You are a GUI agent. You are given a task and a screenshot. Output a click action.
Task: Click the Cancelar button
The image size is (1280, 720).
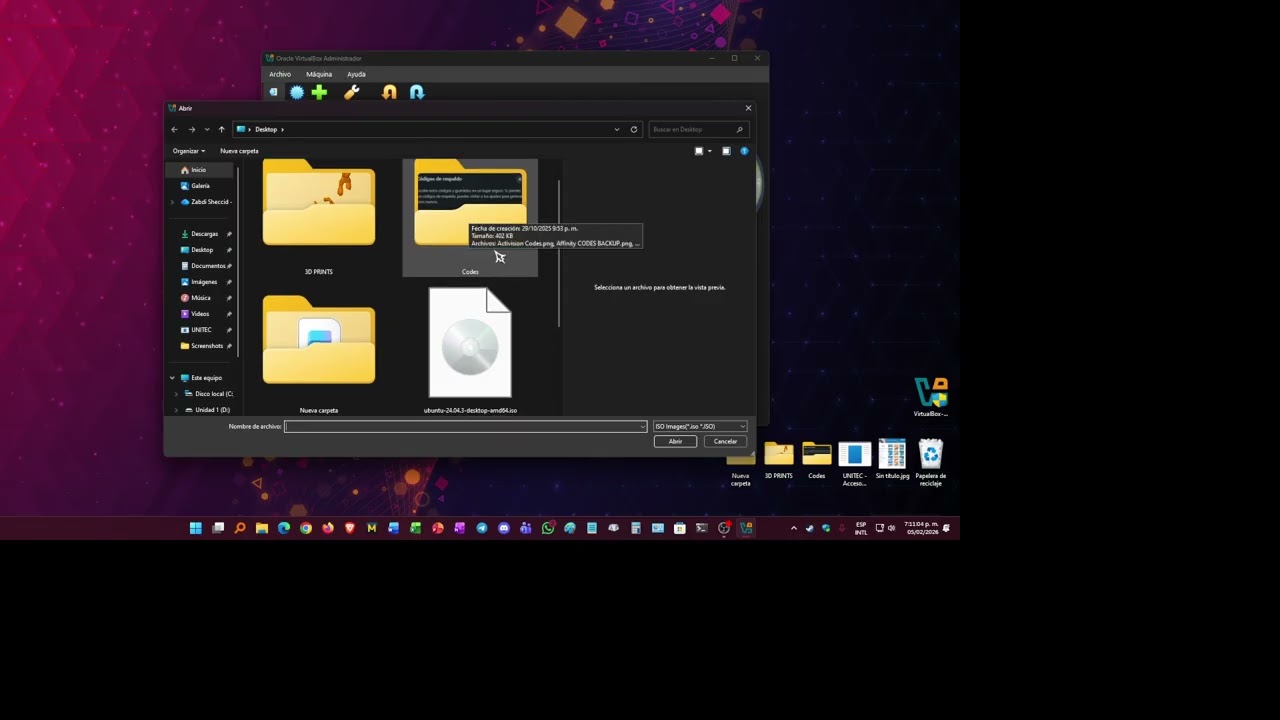coord(725,441)
